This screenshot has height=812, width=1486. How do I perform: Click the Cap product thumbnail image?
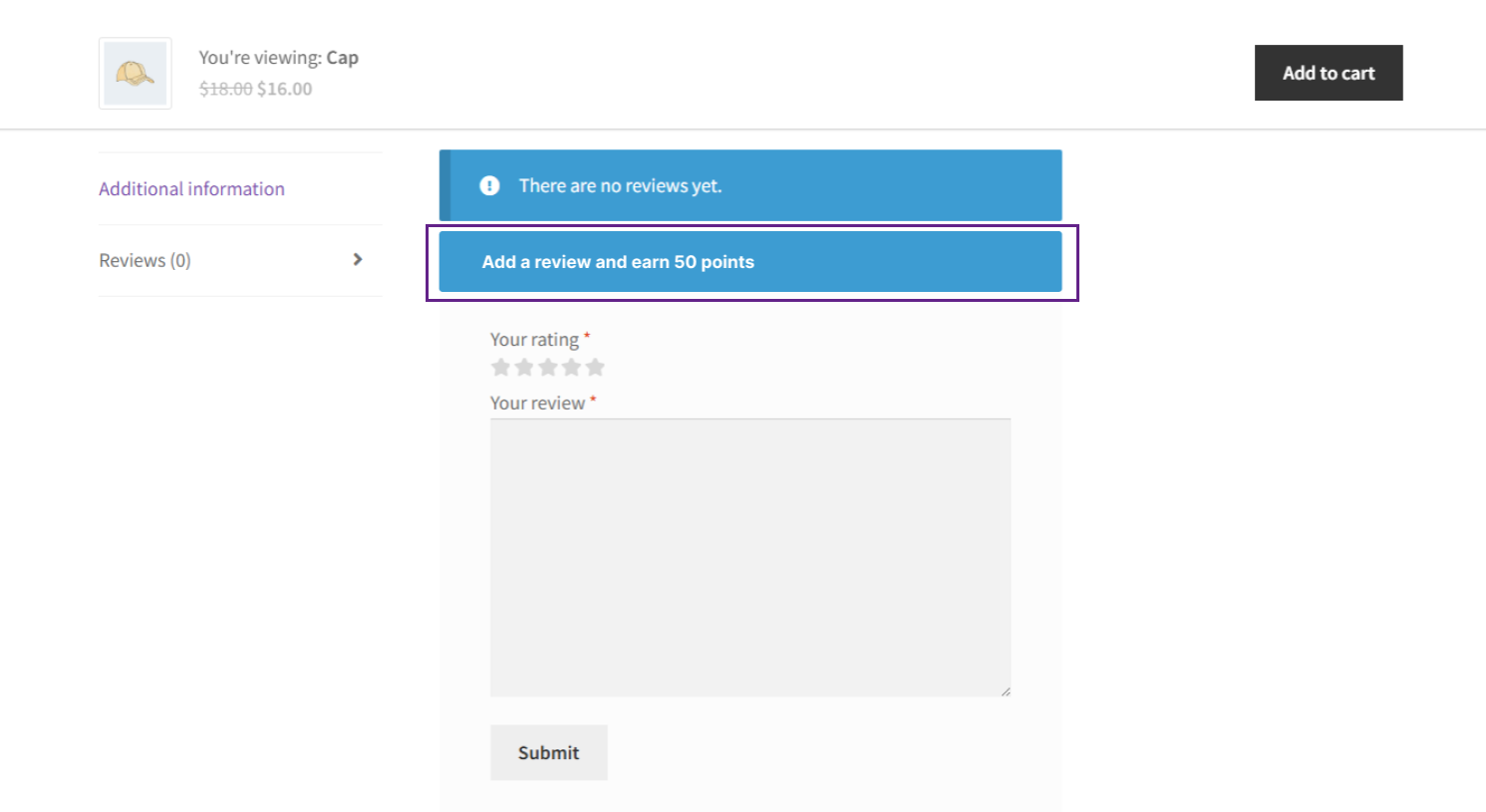[136, 74]
